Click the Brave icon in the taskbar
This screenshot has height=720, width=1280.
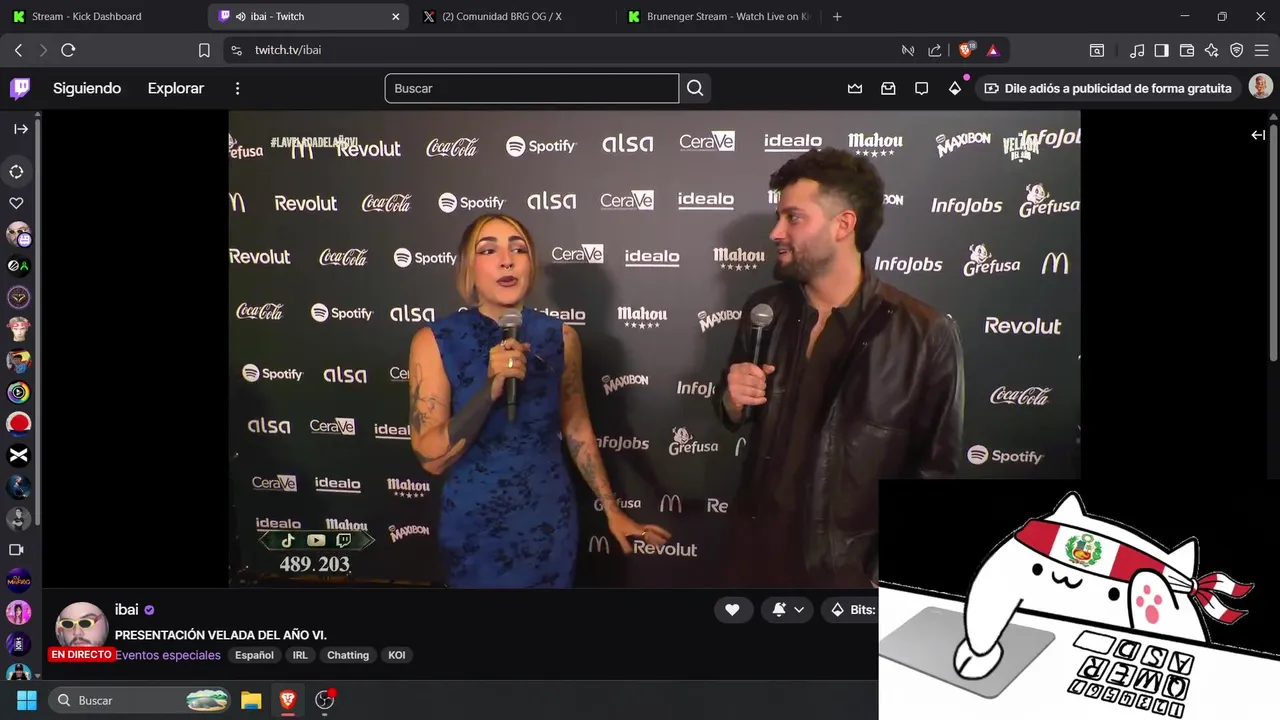pos(288,700)
